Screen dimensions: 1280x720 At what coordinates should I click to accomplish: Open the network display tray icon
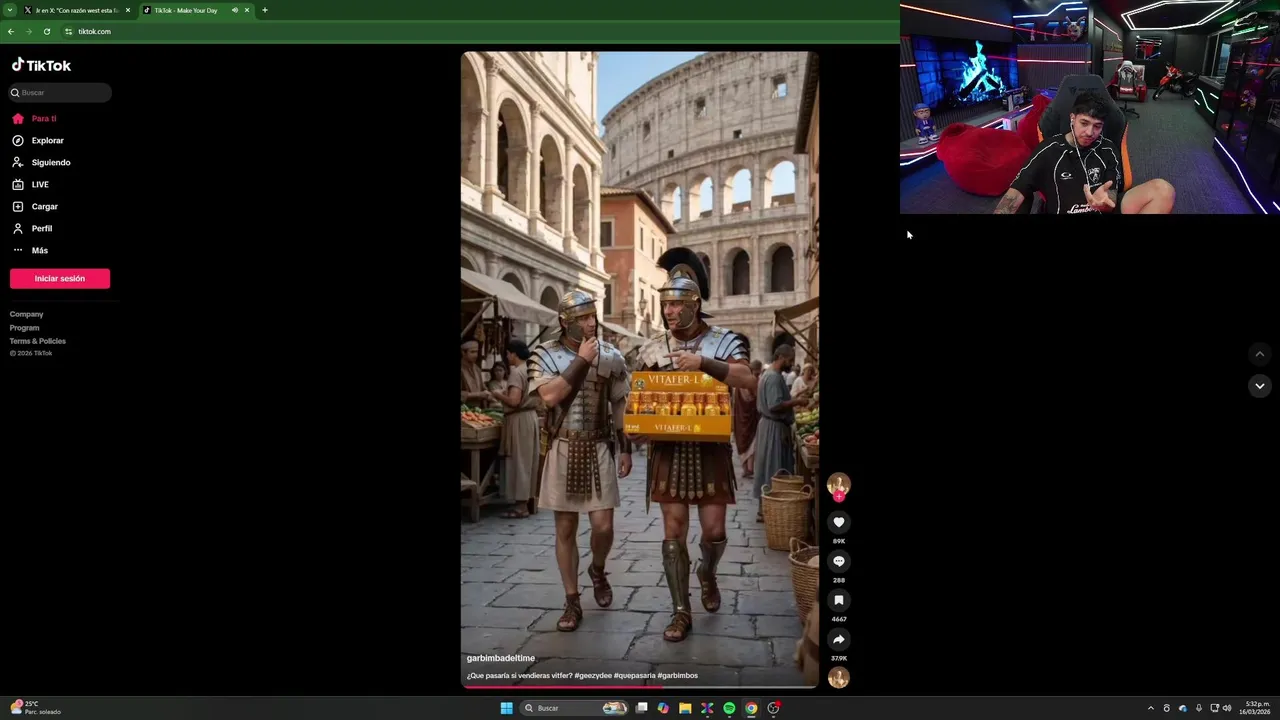click(1214, 708)
